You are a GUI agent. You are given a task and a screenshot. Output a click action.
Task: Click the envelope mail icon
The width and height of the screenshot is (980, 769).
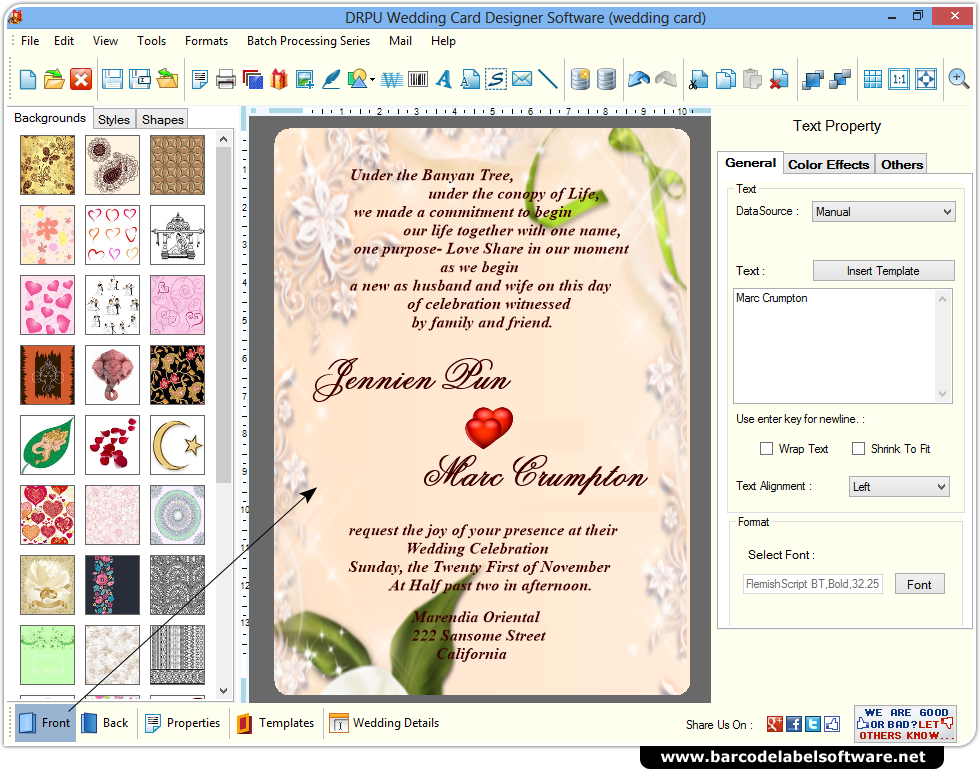click(x=522, y=79)
